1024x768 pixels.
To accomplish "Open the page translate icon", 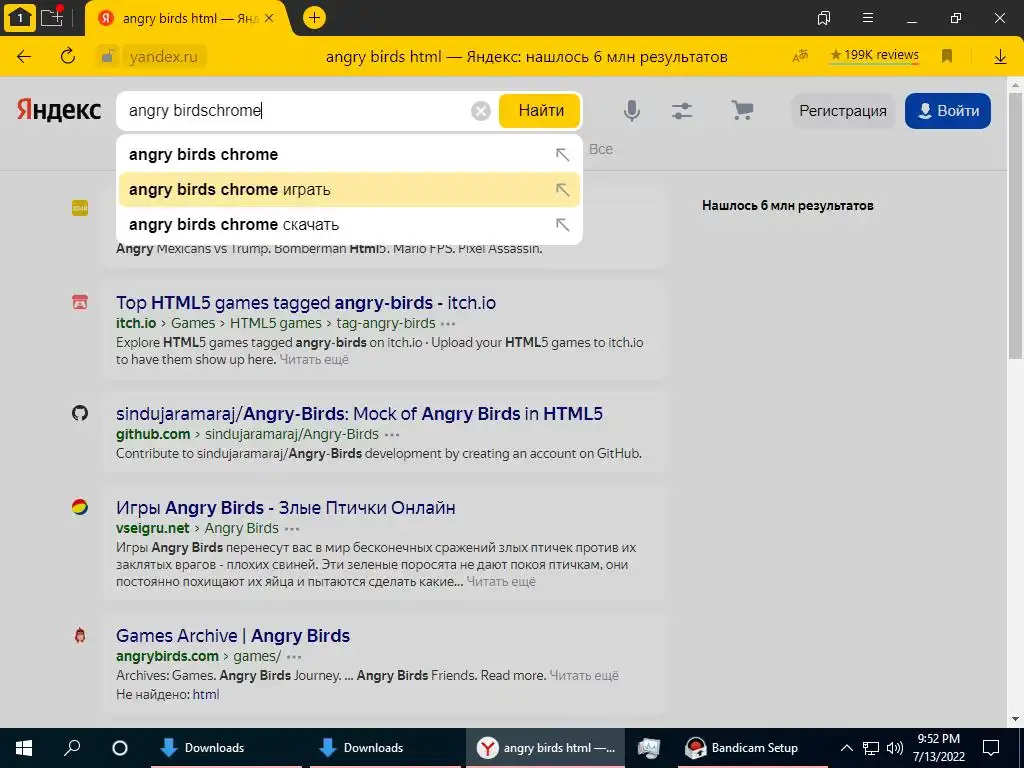I will click(800, 56).
